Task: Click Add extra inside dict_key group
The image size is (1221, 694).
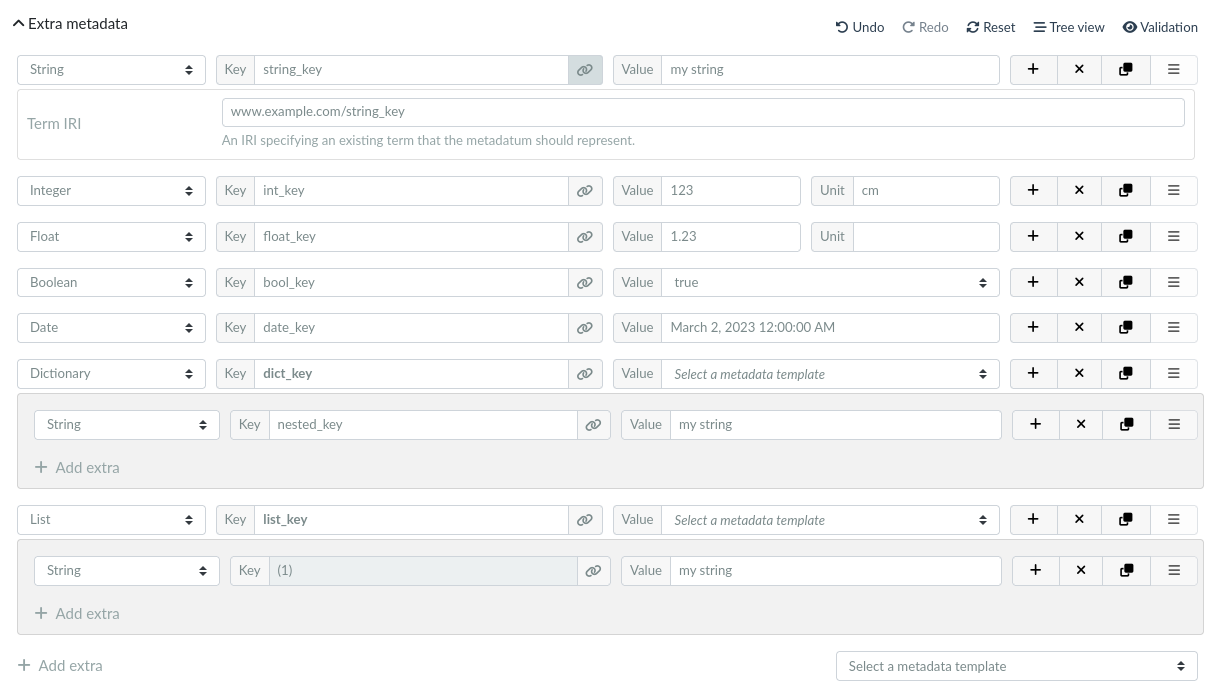Action: [77, 467]
